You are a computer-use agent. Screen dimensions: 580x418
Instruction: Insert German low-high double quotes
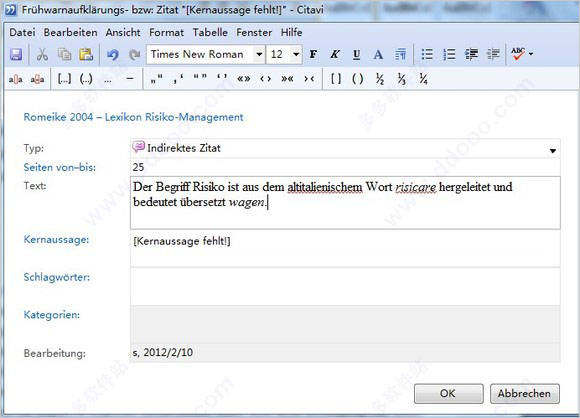pos(156,79)
